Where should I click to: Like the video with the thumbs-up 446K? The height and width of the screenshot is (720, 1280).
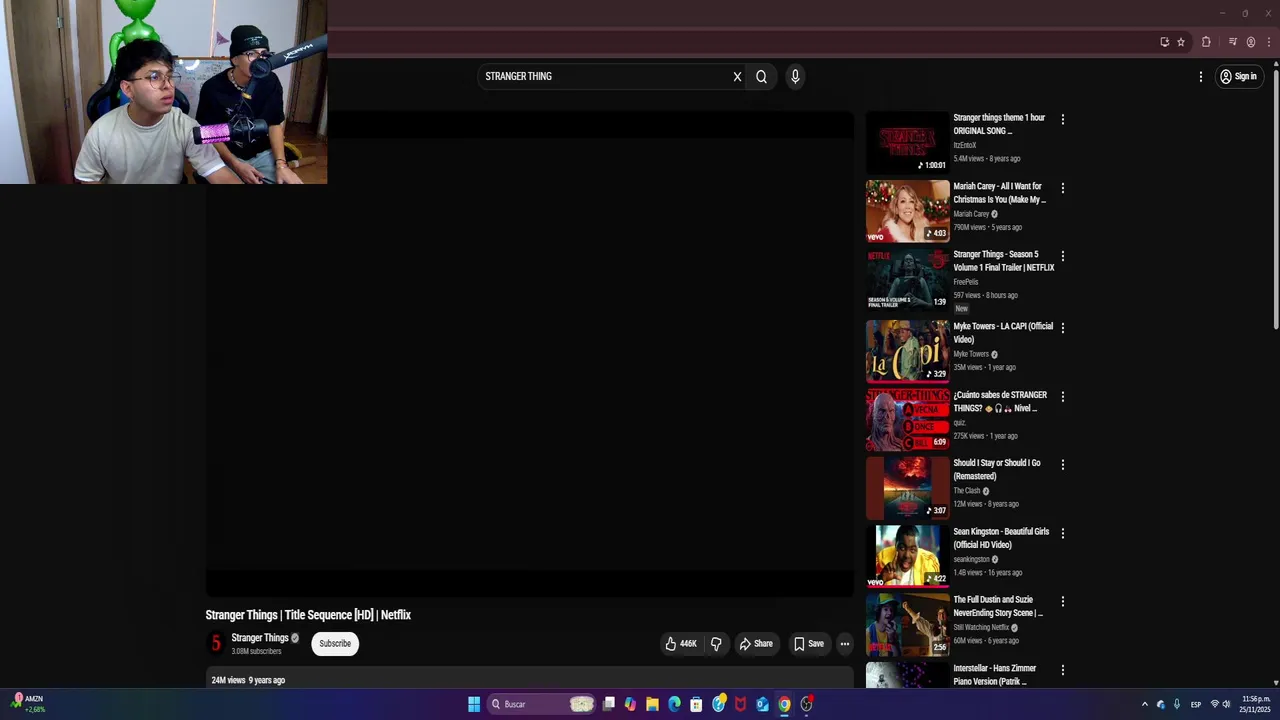pyautogui.click(x=680, y=644)
